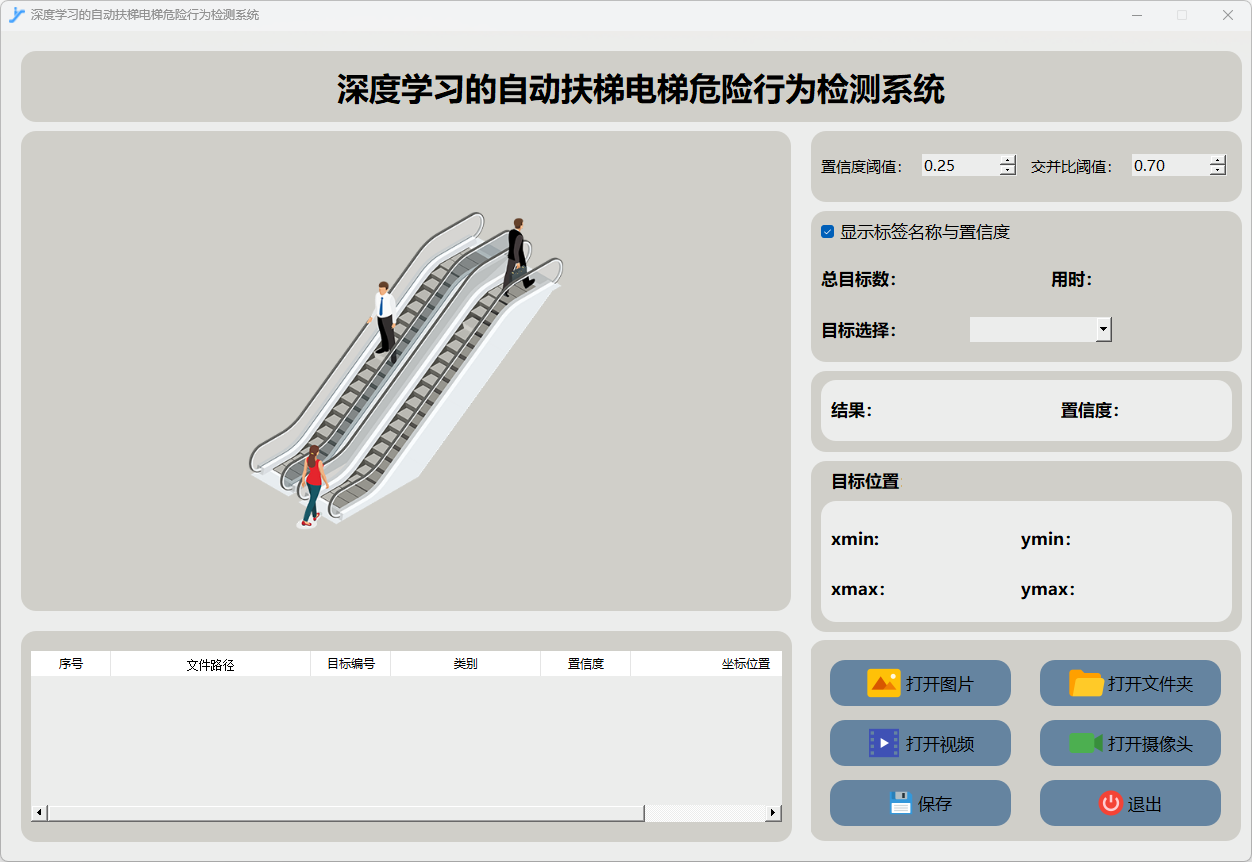Click the 类别 column header
This screenshot has height=862, width=1252.
(465, 664)
